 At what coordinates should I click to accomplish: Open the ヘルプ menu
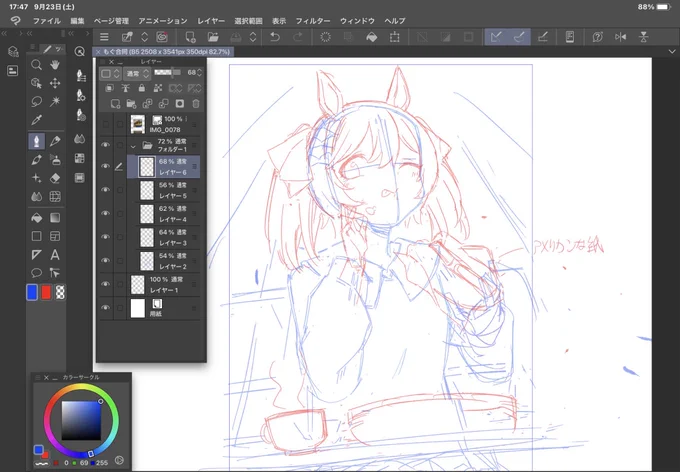click(395, 21)
